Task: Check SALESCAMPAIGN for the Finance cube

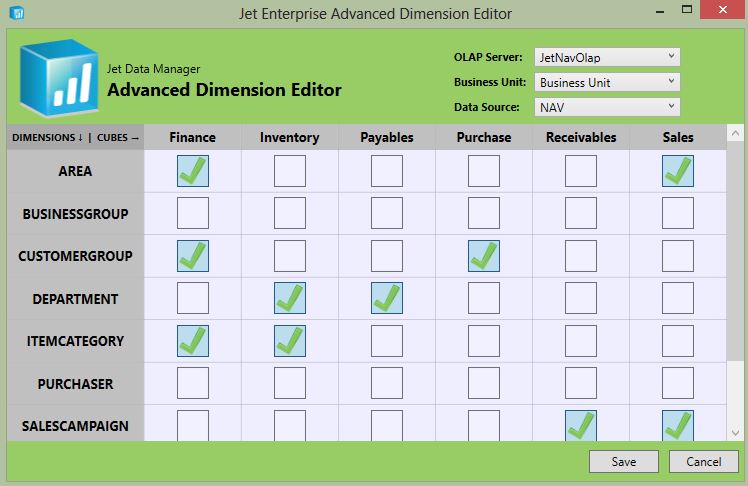Action: point(193,425)
